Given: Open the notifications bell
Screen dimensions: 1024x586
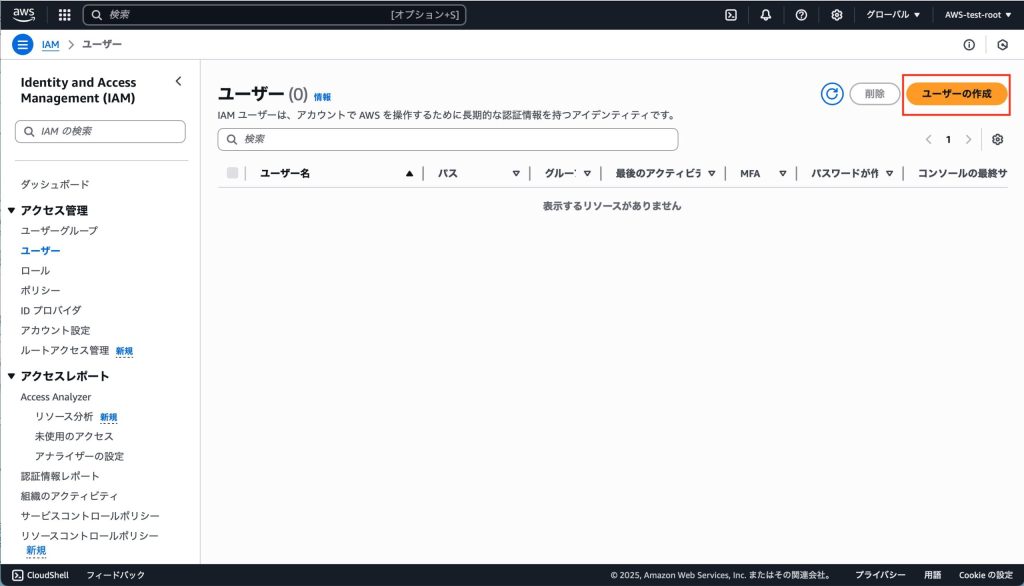Looking at the screenshot, I should tap(765, 14).
